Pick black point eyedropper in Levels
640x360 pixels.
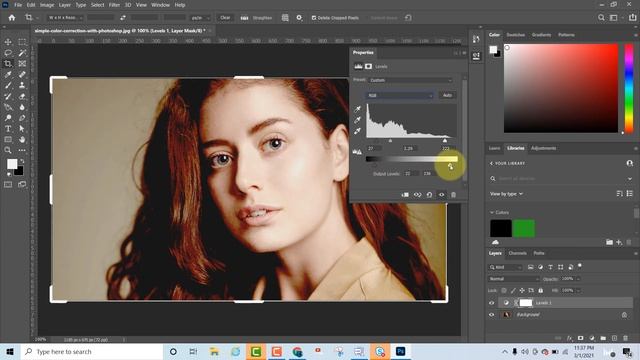tap(358, 109)
